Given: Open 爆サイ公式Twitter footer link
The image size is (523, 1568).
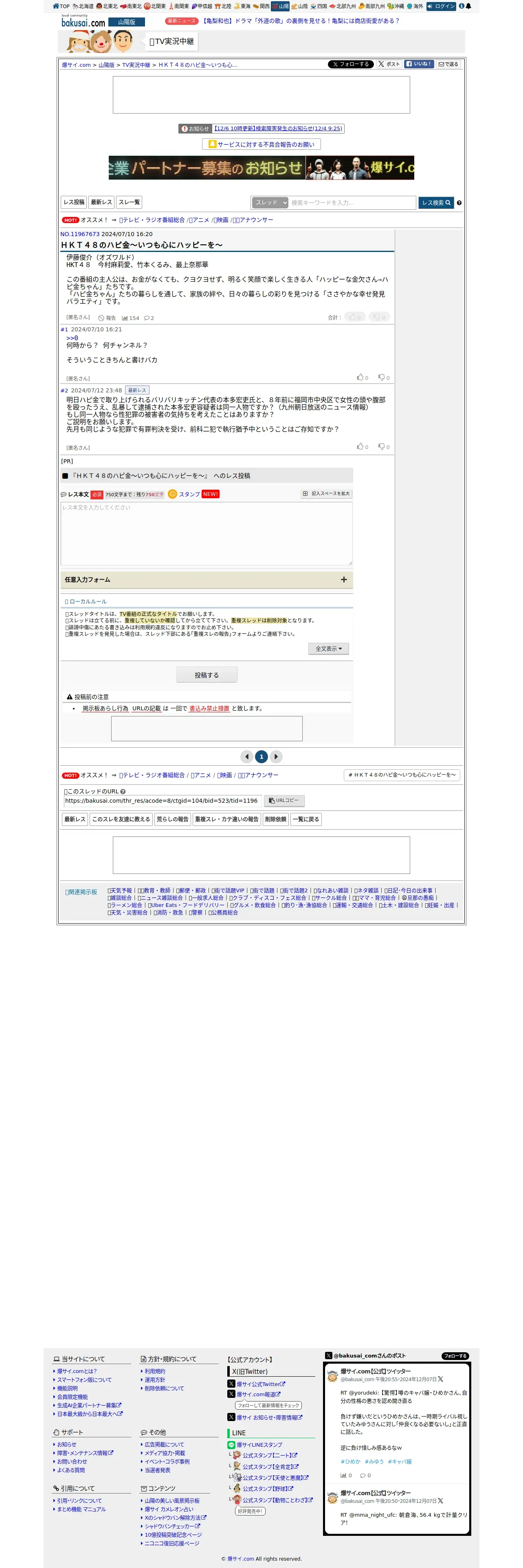Looking at the screenshot, I should point(261,1384).
